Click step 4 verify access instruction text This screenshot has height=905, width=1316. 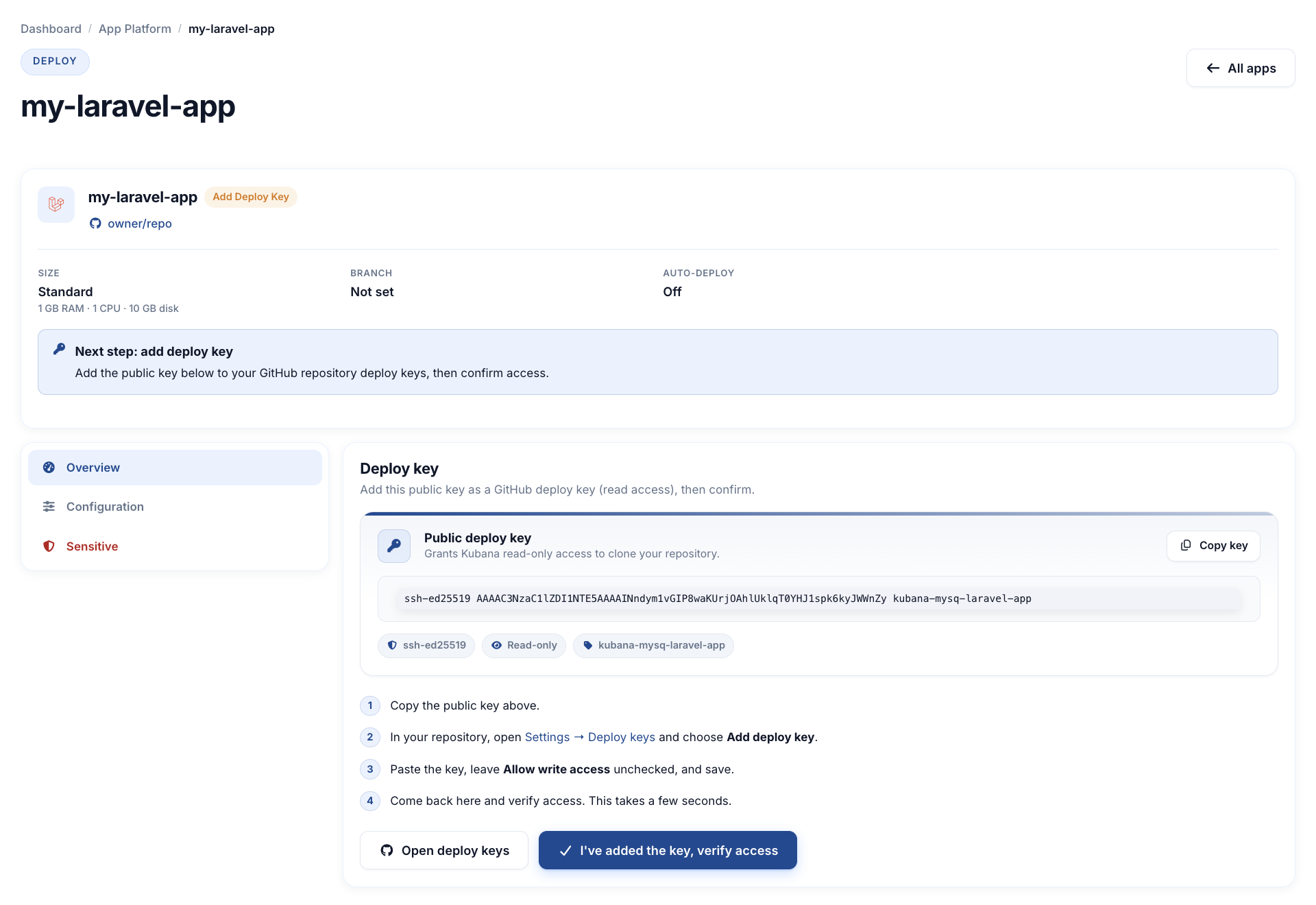click(x=561, y=801)
